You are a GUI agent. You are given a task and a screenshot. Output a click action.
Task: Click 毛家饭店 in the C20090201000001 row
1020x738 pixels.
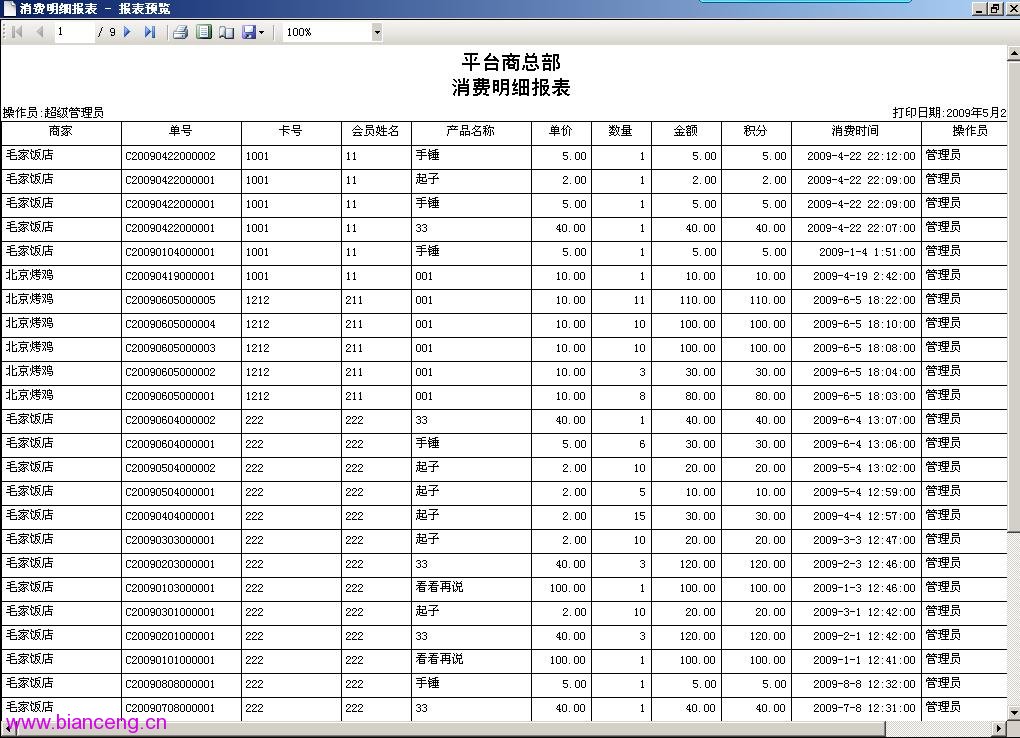click(x=30, y=635)
